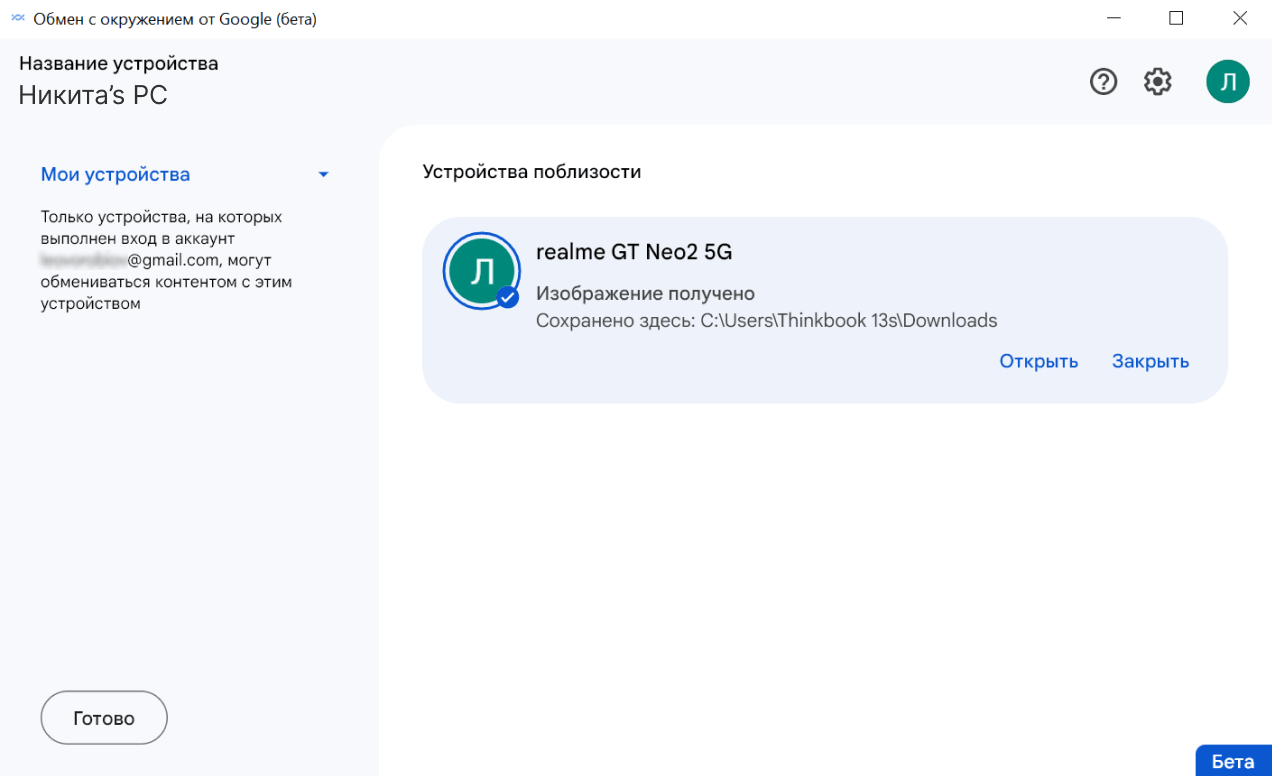Click the Устройства поблизости heading
This screenshot has width=1272, height=776.
[x=531, y=172]
